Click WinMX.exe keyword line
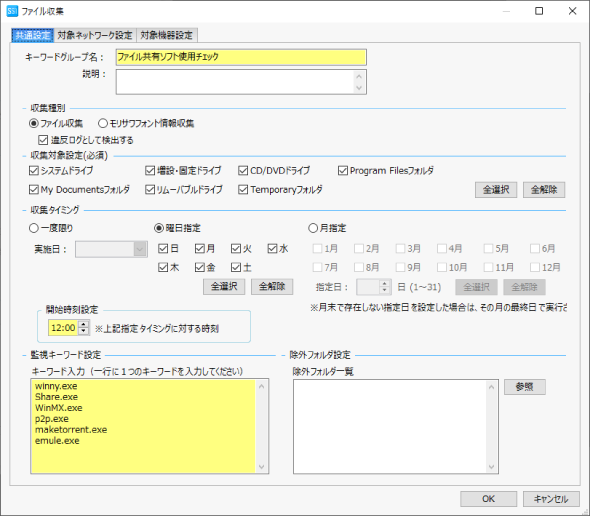This screenshot has width=590, height=516. pyautogui.click(x=59, y=408)
